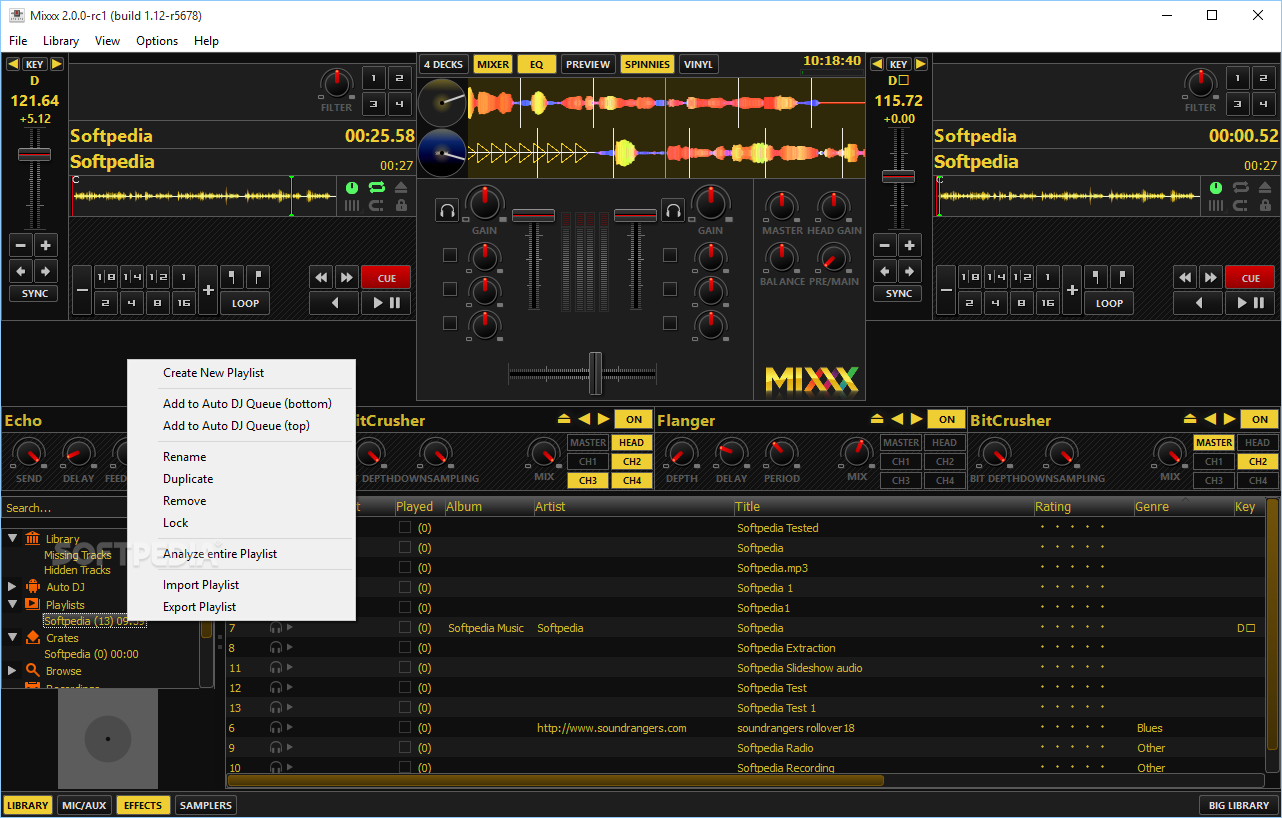1282x818 pixels.
Task: Play or pause the left deck
Action: point(386,303)
